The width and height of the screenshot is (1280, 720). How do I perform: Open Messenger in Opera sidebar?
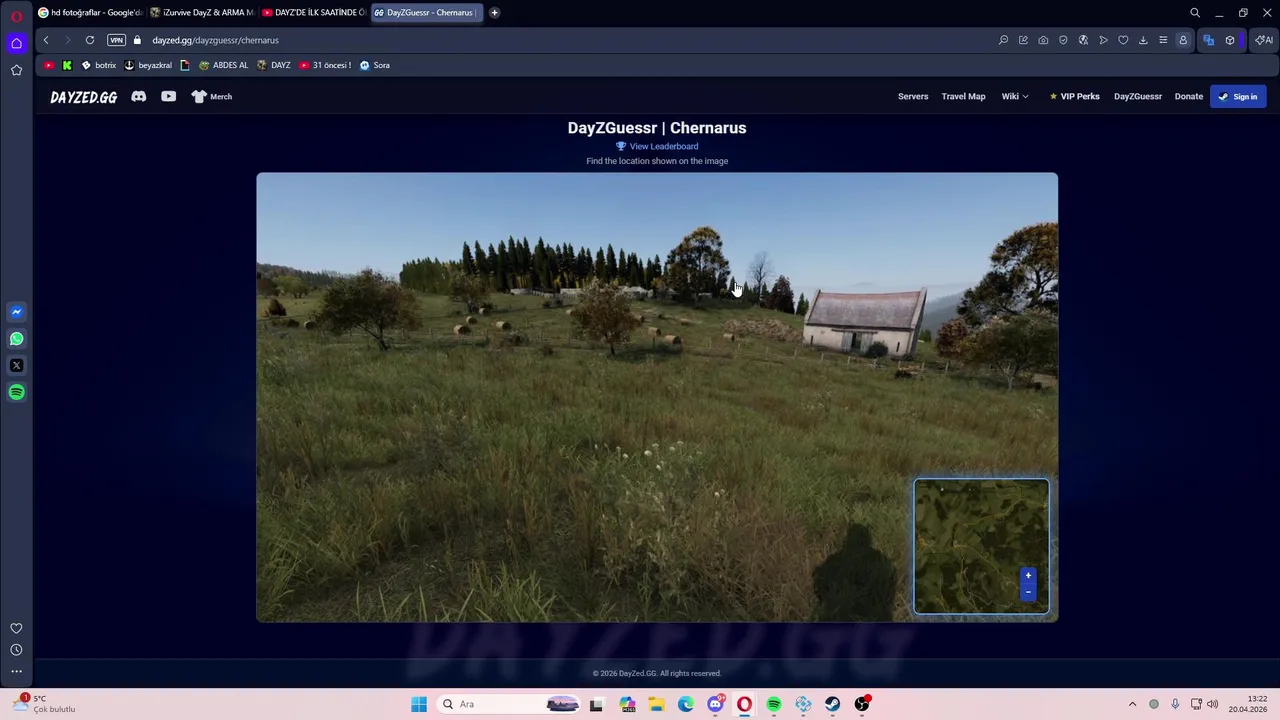pyautogui.click(x=16, y=312)
